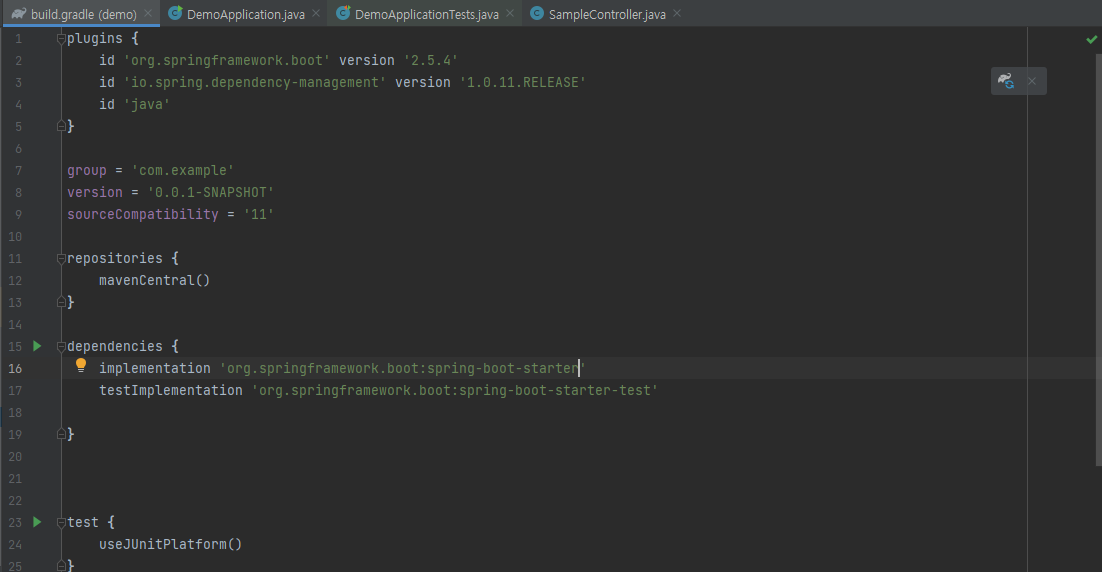Image resolution: width=1102 pixels, height=572 pixels.
Task: Click the test block closing fold marker
Action: 61,566
